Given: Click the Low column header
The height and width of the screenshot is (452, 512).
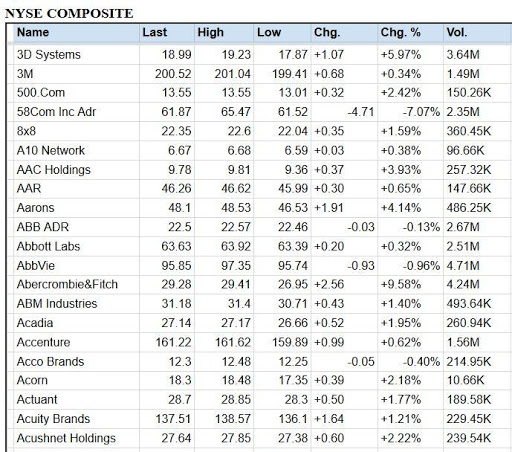Looking at the screenshot, I should click(x=269, y=32).
